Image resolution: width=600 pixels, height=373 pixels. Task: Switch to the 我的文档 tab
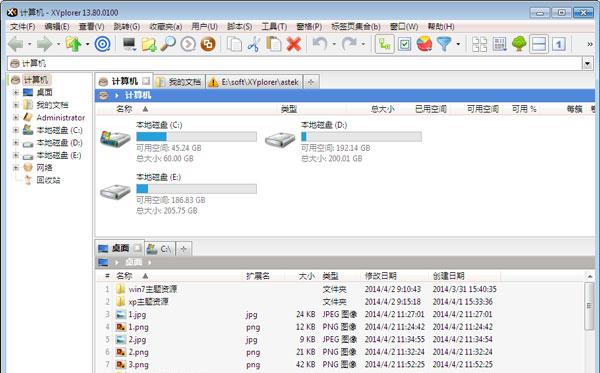point(179,81)
